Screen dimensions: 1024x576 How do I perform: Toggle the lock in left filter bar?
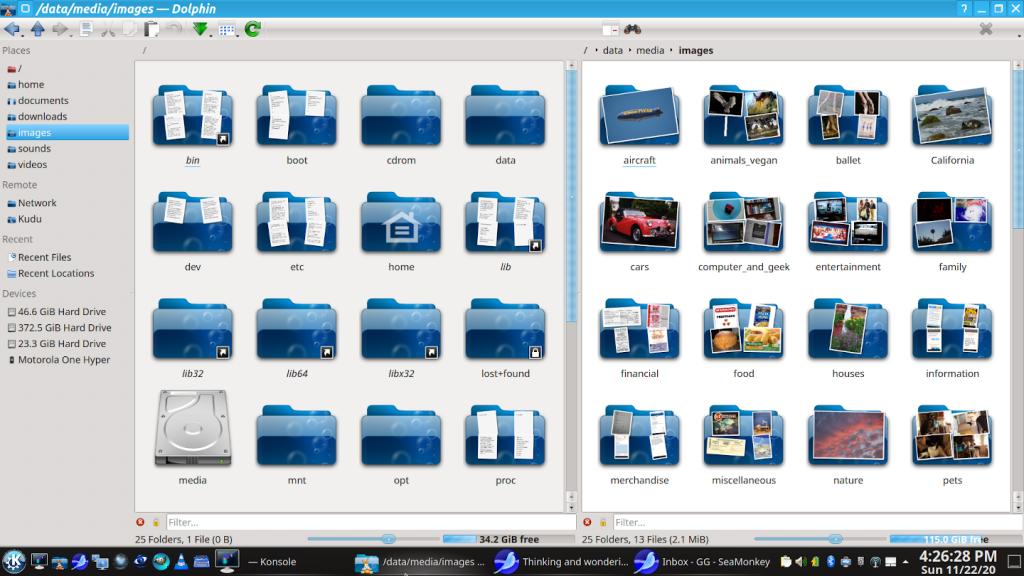[x=156, y=522]
